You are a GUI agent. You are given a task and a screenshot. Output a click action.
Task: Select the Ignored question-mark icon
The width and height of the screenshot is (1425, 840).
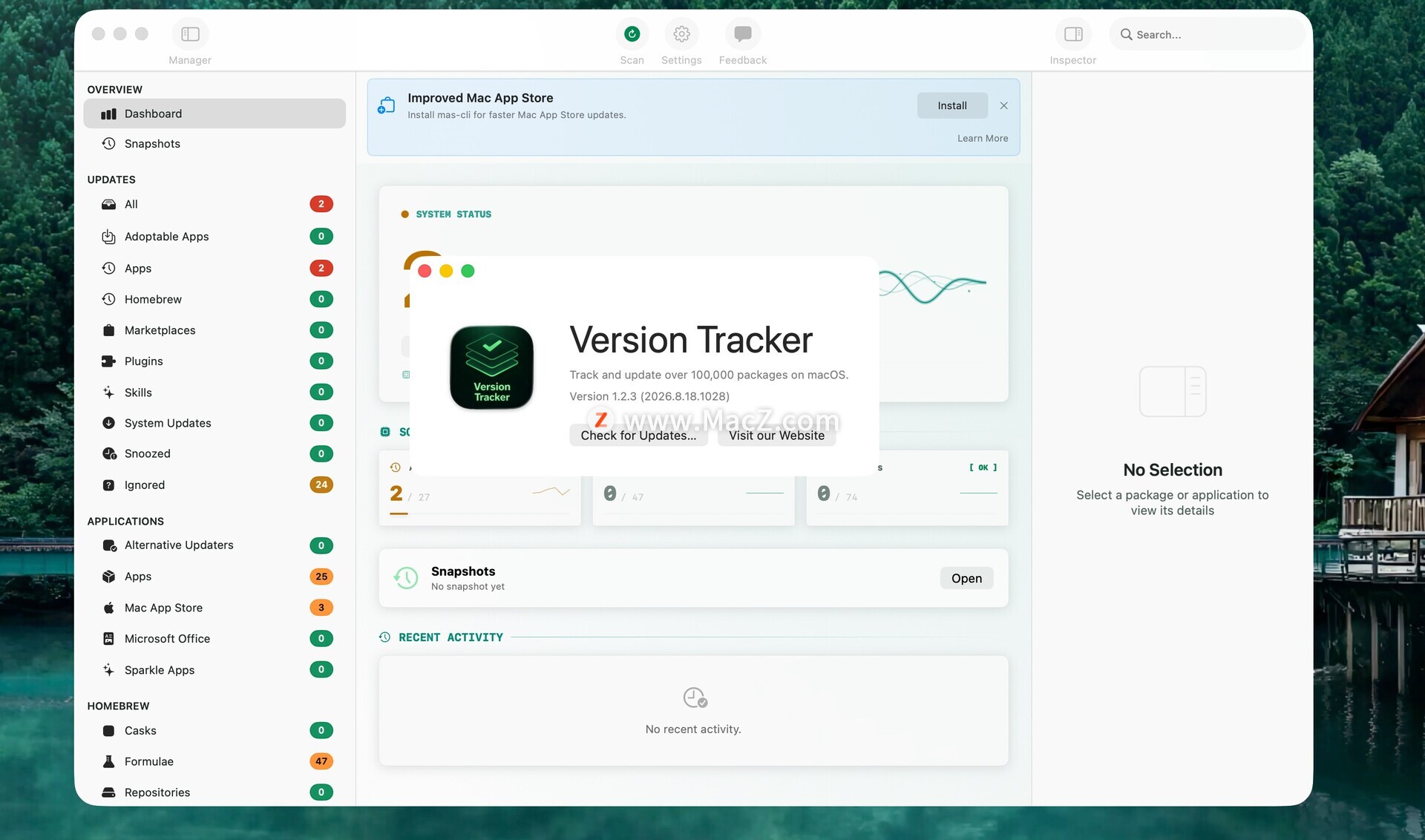tap(108, 485)
